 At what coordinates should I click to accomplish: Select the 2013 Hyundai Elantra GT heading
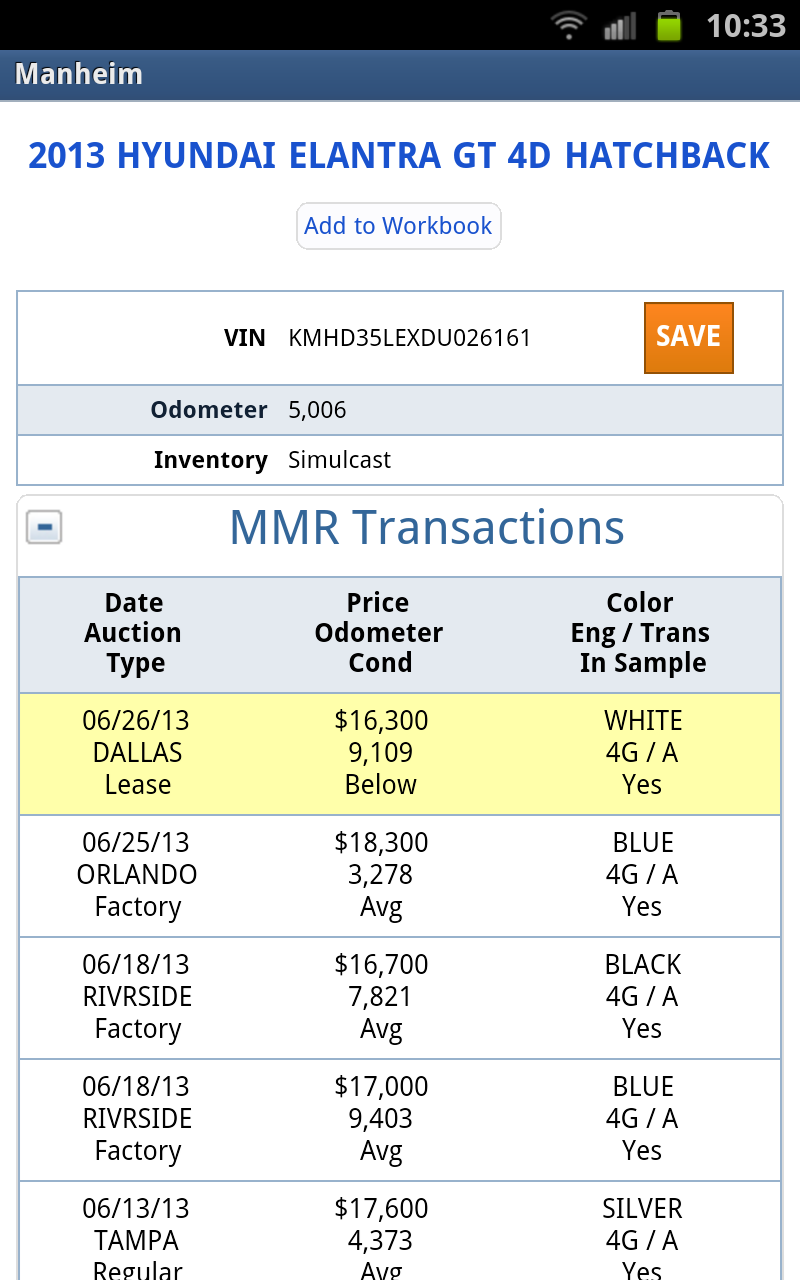tap(399, 156)
